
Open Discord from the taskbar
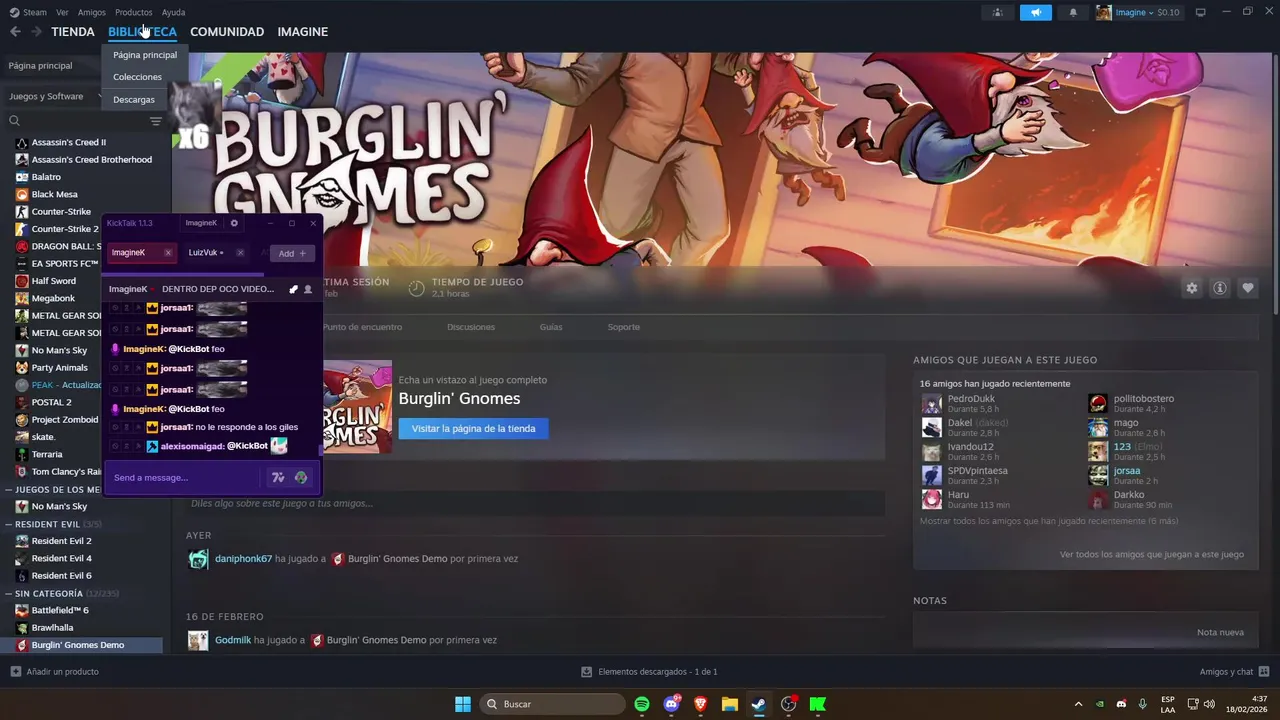[672, 704]
